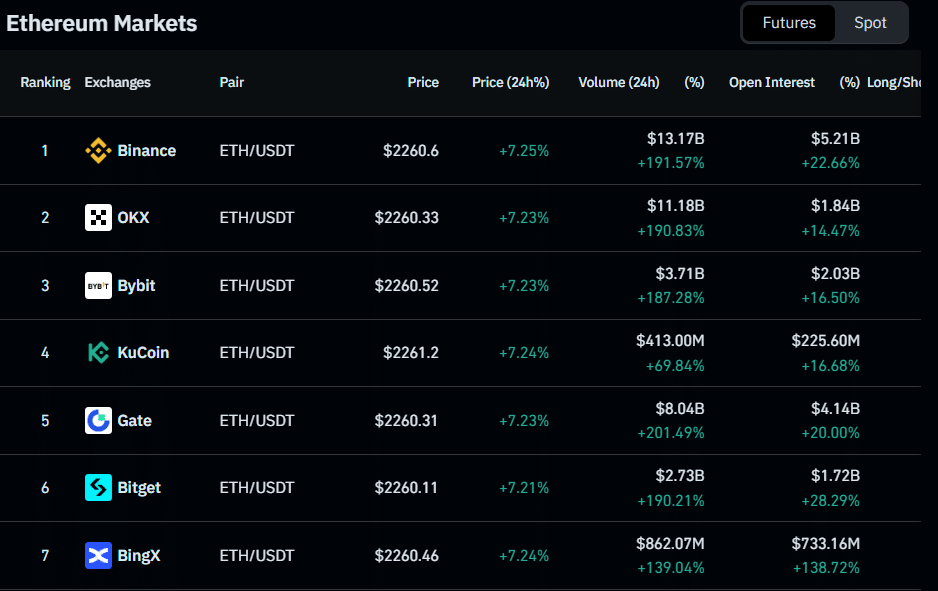
Task: Click the Binance exchange logo icon
Action: pos(98,151)
